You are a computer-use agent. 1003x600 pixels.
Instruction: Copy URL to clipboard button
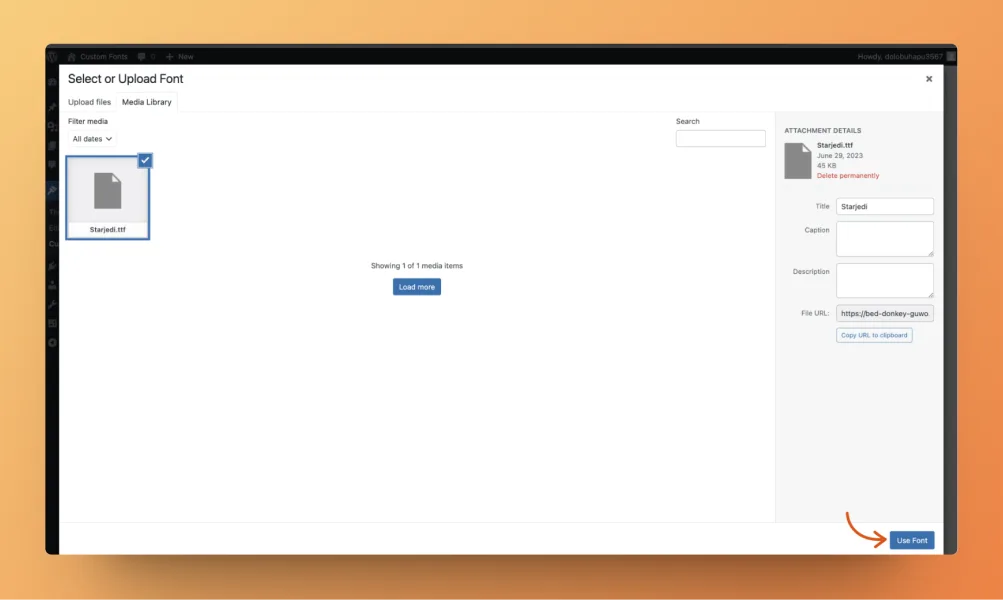874,335
